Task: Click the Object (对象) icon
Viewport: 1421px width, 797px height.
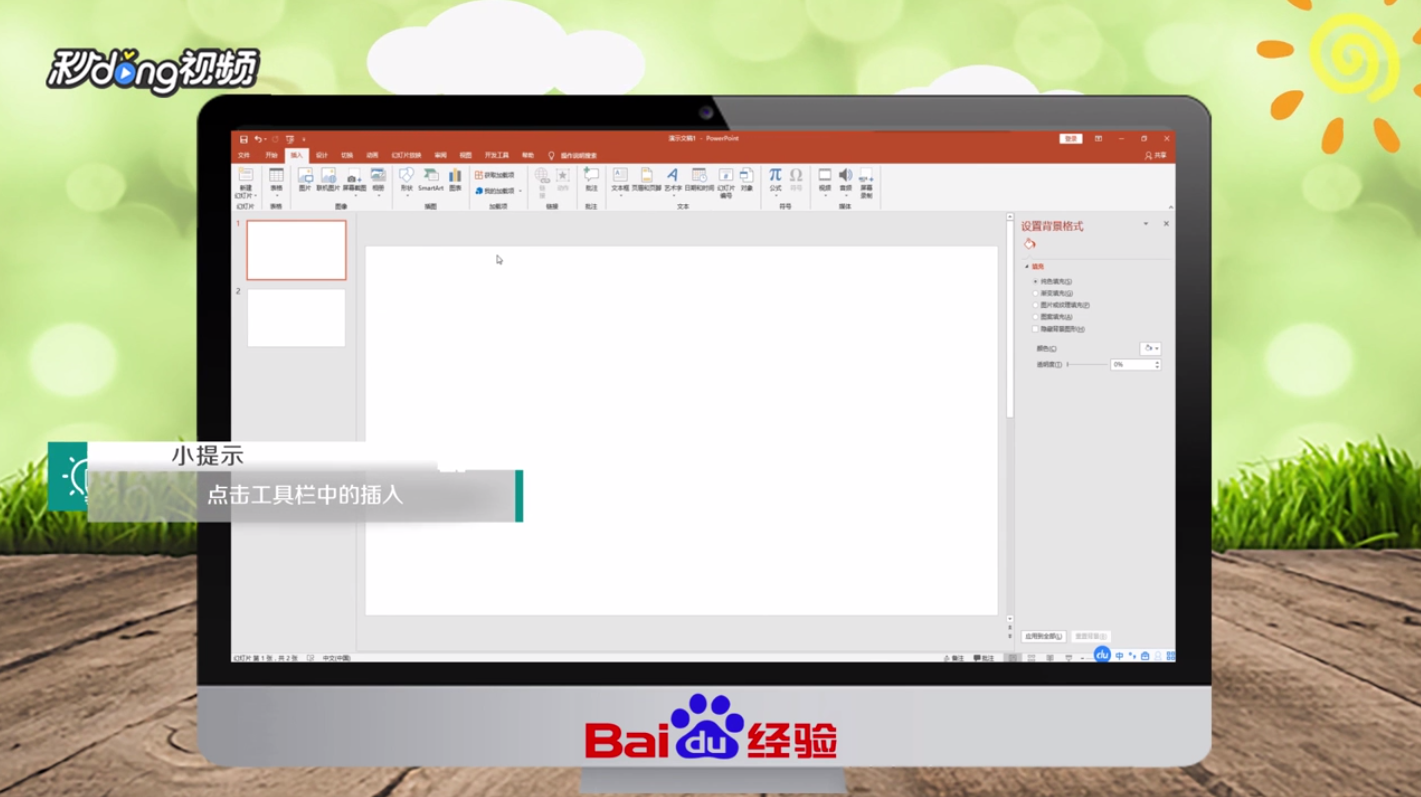Action: click(x=746, y=175)
